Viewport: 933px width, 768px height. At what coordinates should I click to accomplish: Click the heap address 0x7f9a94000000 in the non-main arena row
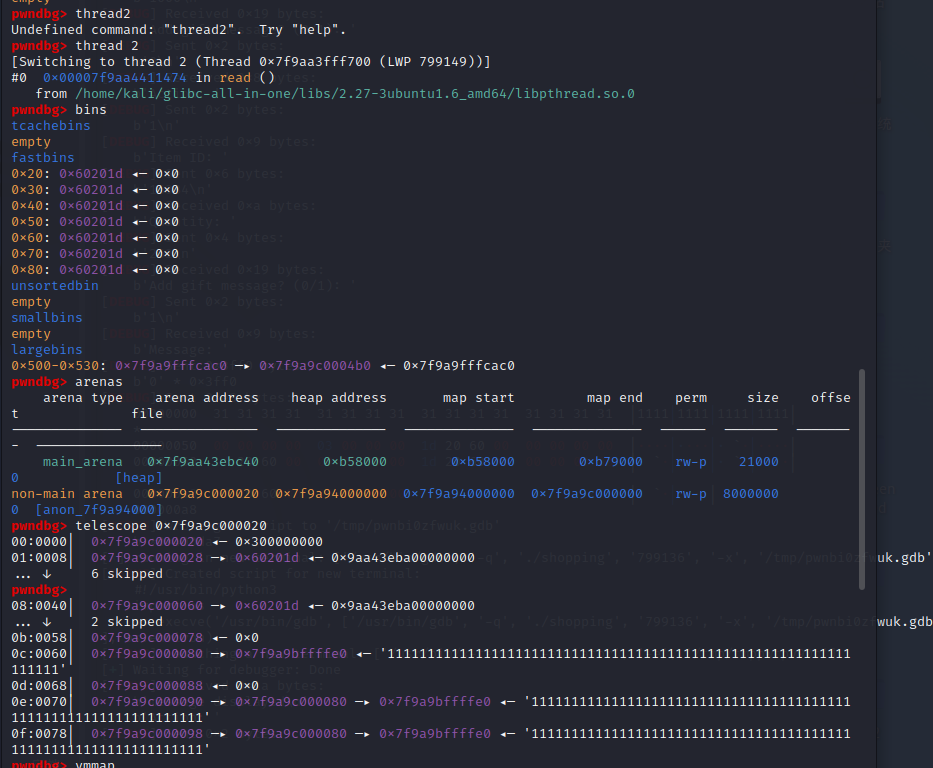331,494
